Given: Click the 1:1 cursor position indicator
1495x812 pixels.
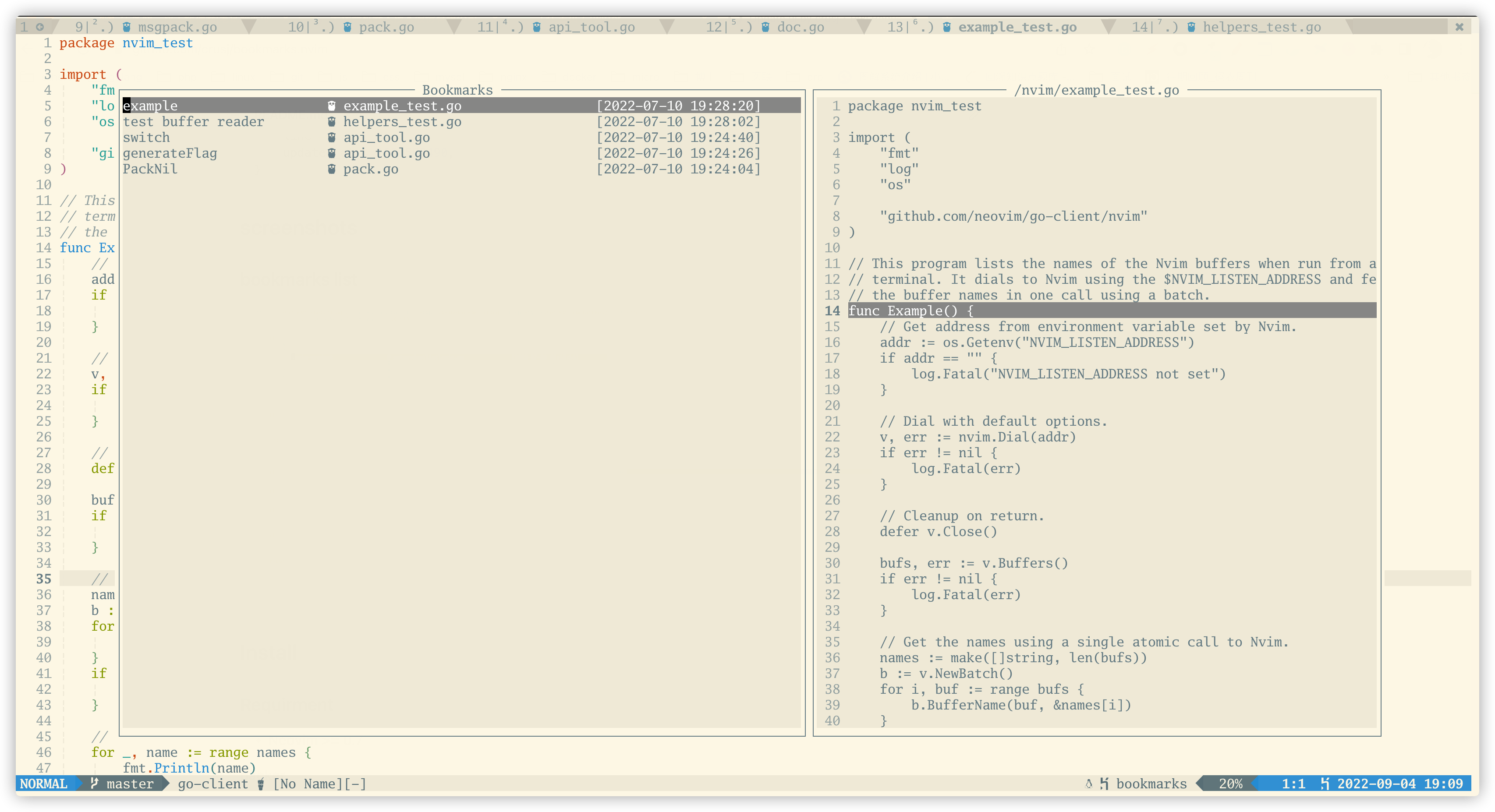Looking at the screenshot, I should coord(1293,784).
